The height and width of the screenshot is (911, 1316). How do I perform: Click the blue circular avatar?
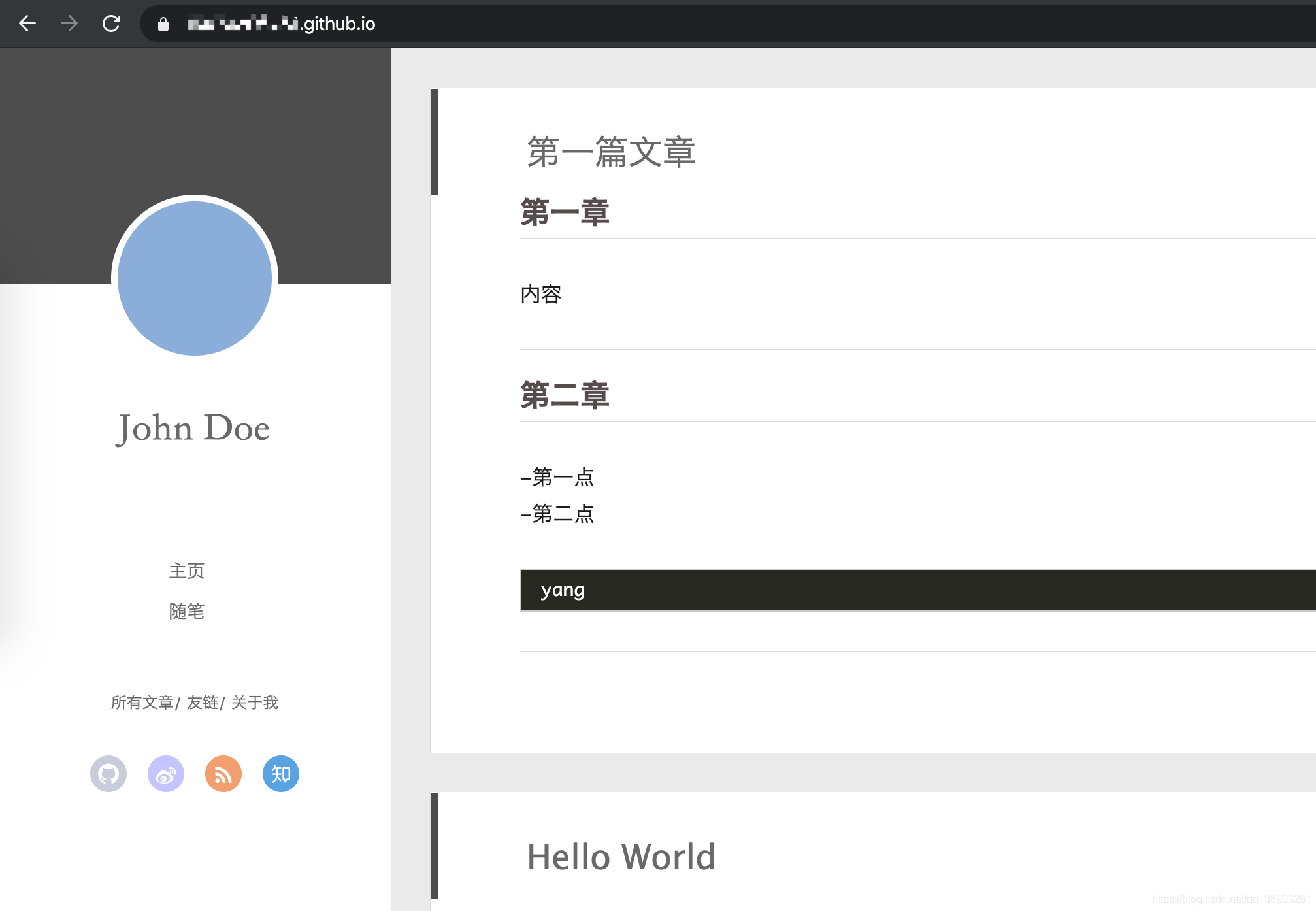(195, 278)
